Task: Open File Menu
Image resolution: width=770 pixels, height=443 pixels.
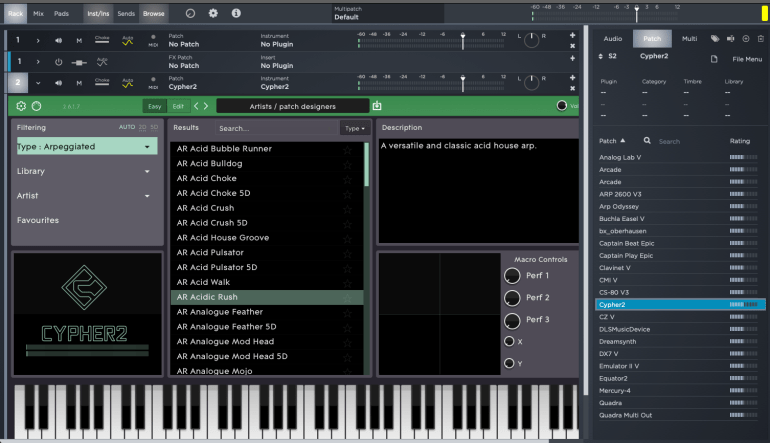Action: 747,59
